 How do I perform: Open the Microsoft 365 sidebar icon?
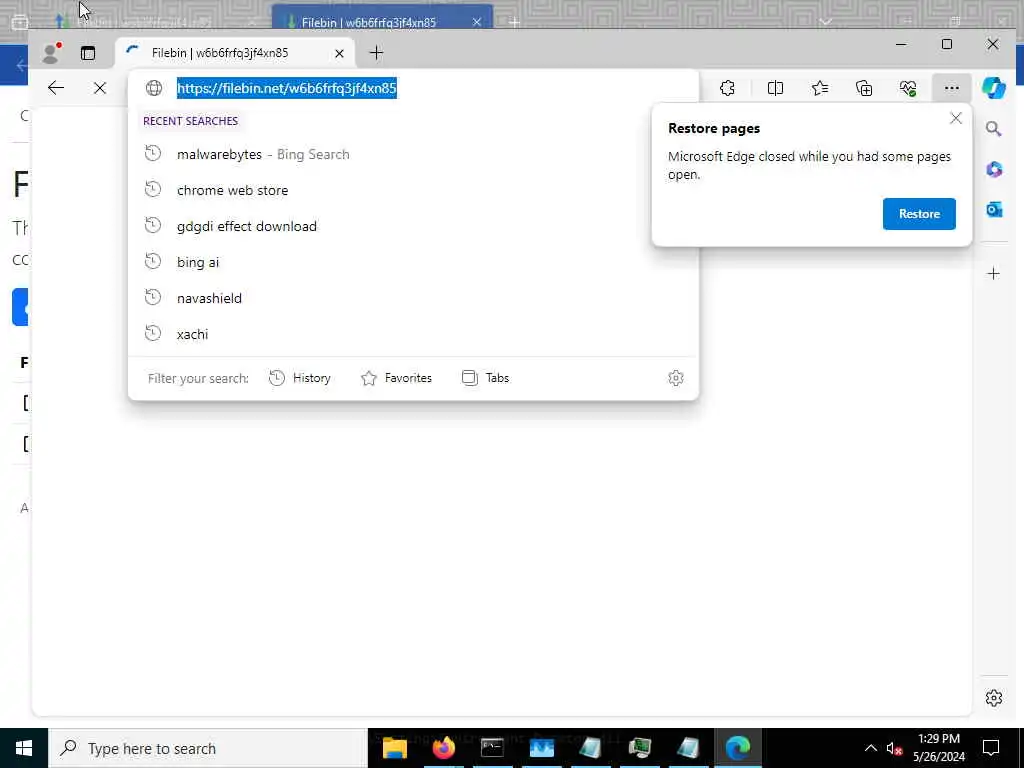coord(993,169)
